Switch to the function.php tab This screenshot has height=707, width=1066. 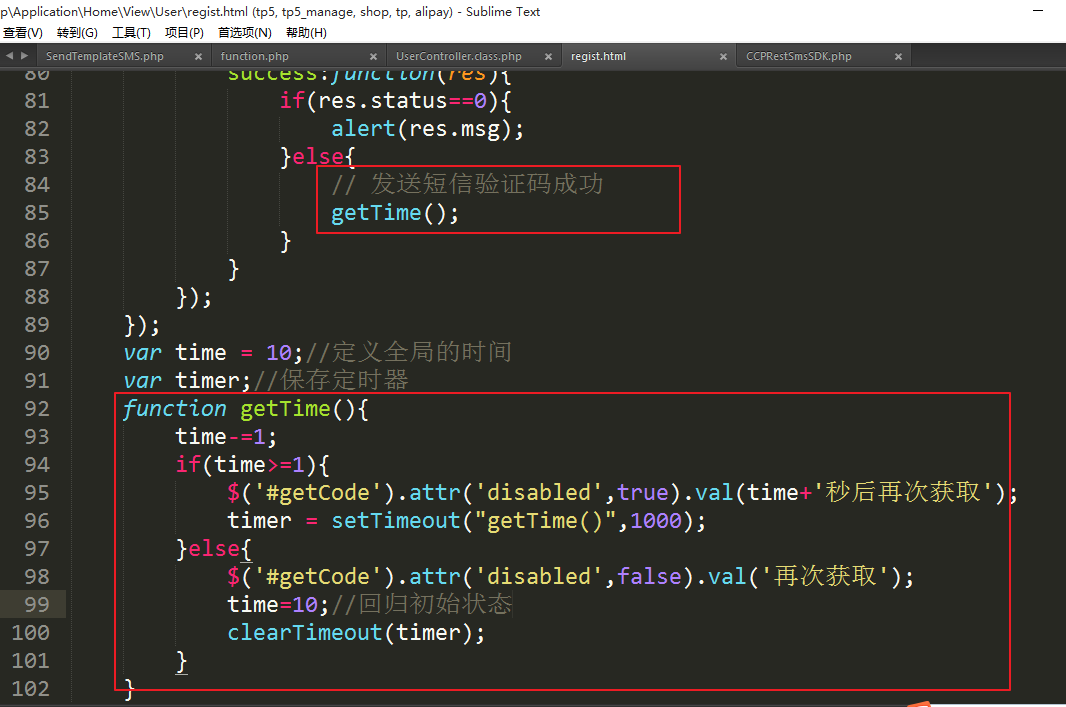tap(255, 57)
